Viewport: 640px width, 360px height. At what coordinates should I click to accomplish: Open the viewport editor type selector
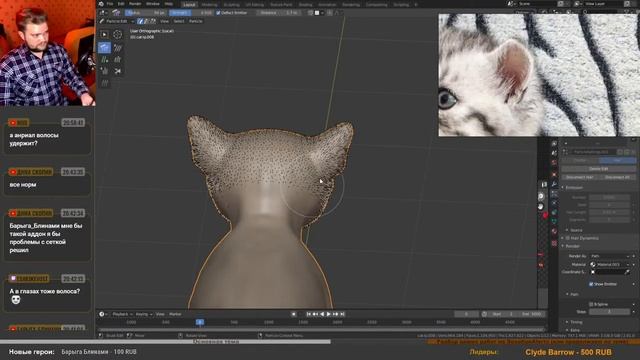tap(103, 13)
